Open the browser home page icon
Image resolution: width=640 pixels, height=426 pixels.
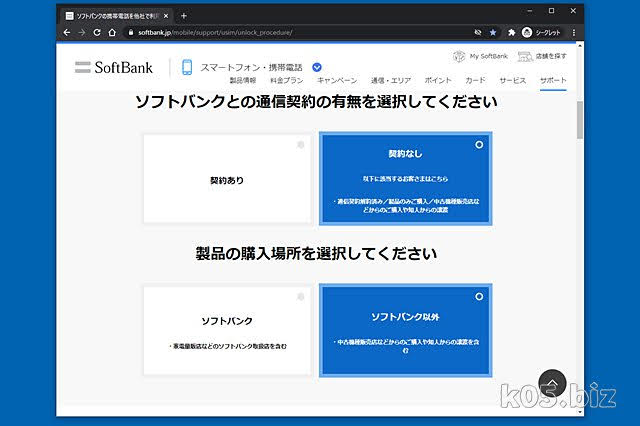(112, 32)
